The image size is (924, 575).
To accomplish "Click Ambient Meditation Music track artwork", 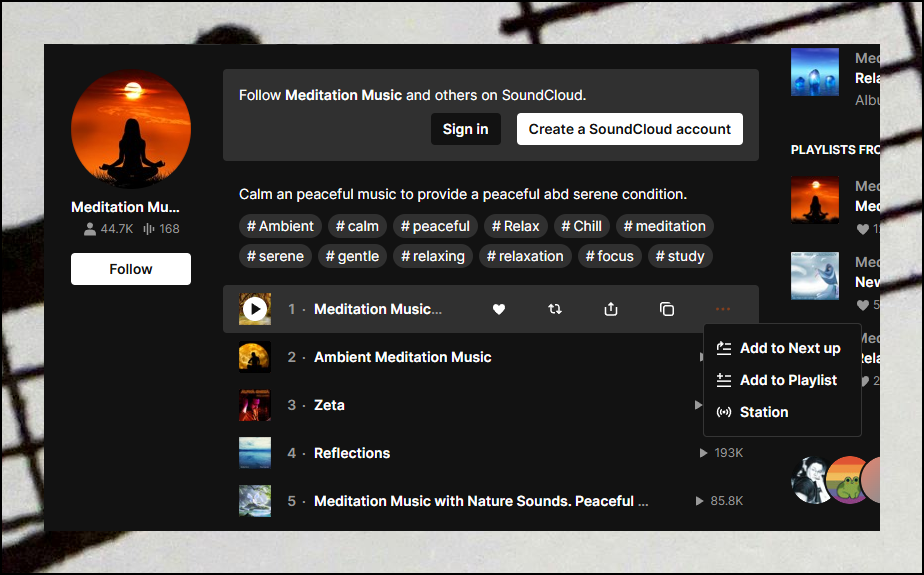I will (x=255, y=357).
